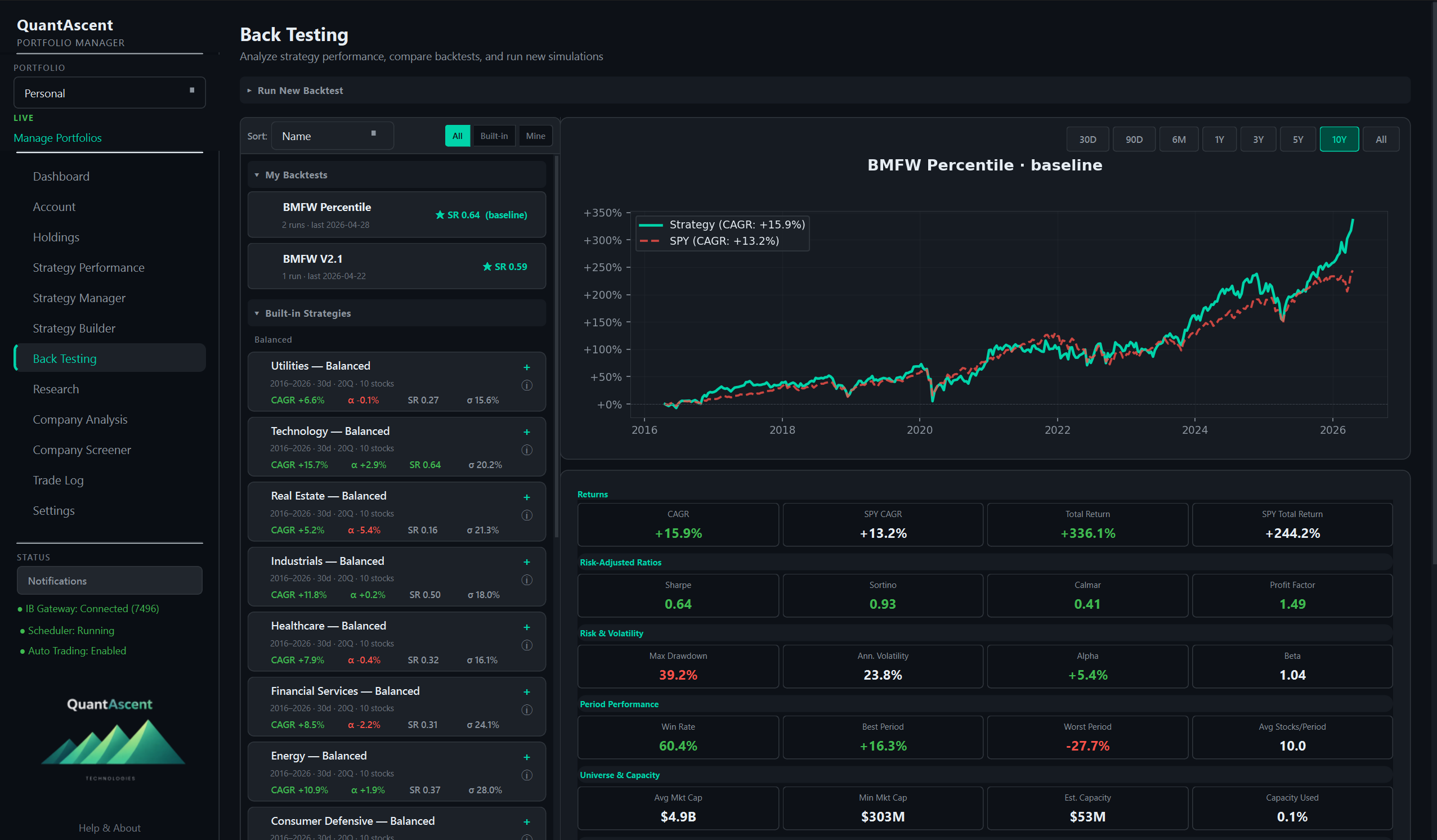Add Energy — Balanced strategy with plus icon

tap(527, 757)
